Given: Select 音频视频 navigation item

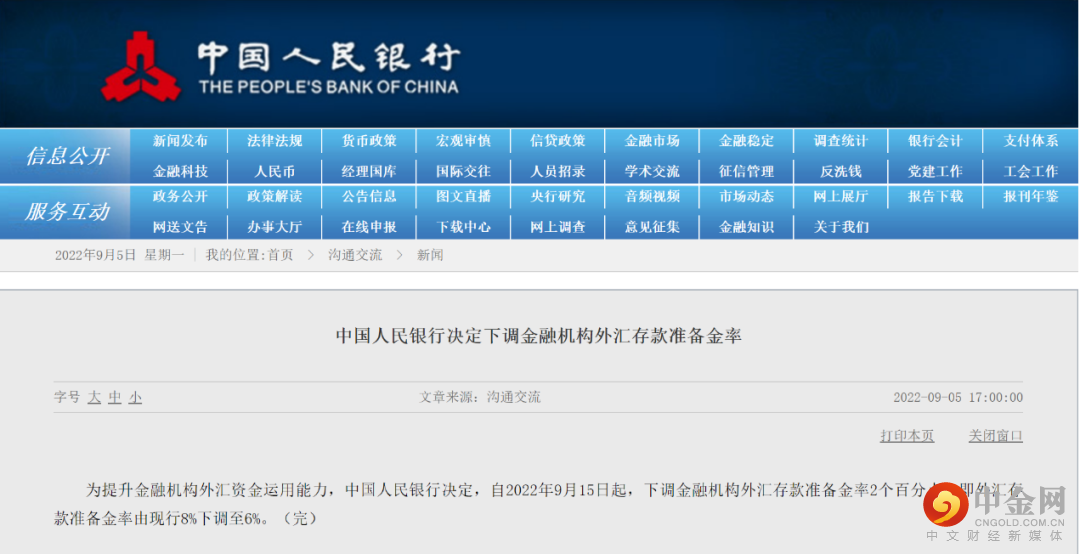Looking at the screenshot, I should click(x=652, y=196).
